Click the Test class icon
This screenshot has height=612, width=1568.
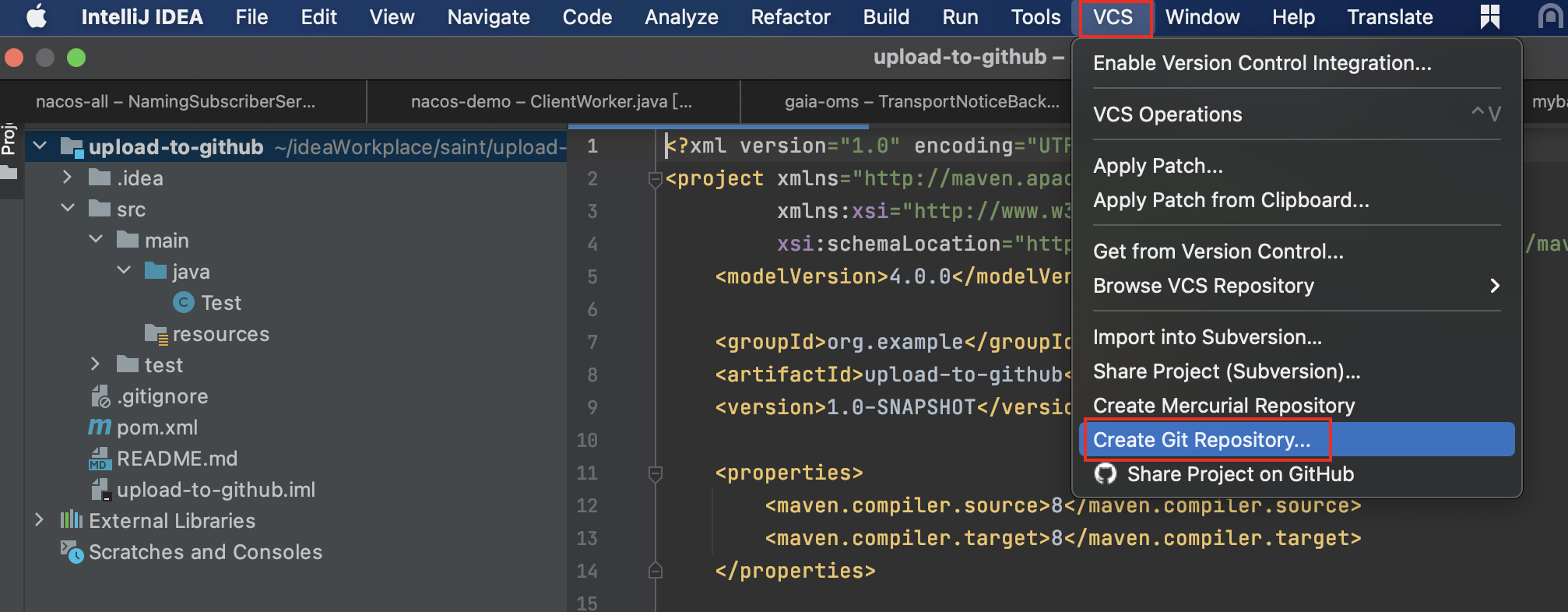(184, 303)
